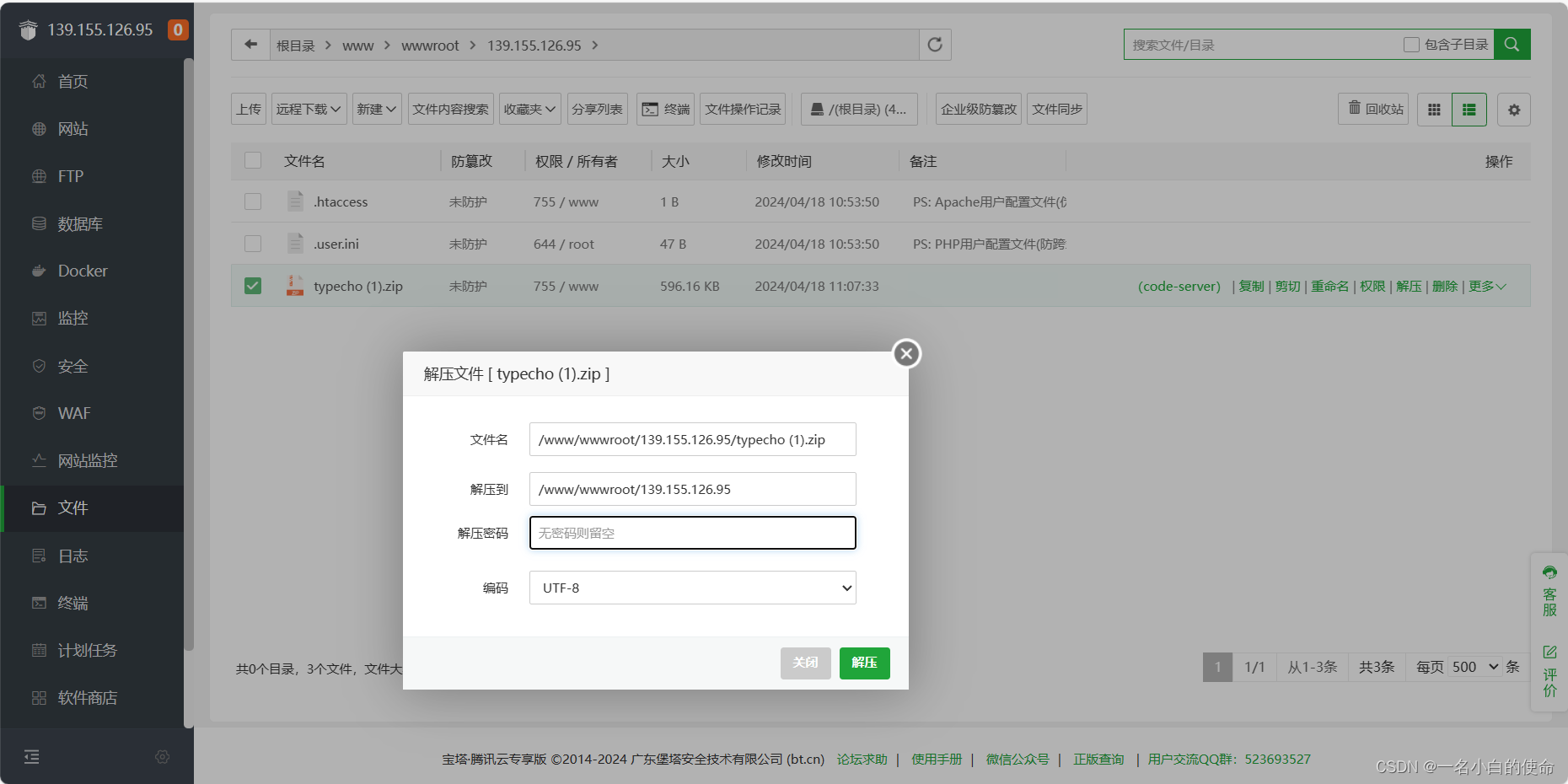
Task: Close the extract dialog with X icon
Action: pyautogui.click(x=906, y=353)
